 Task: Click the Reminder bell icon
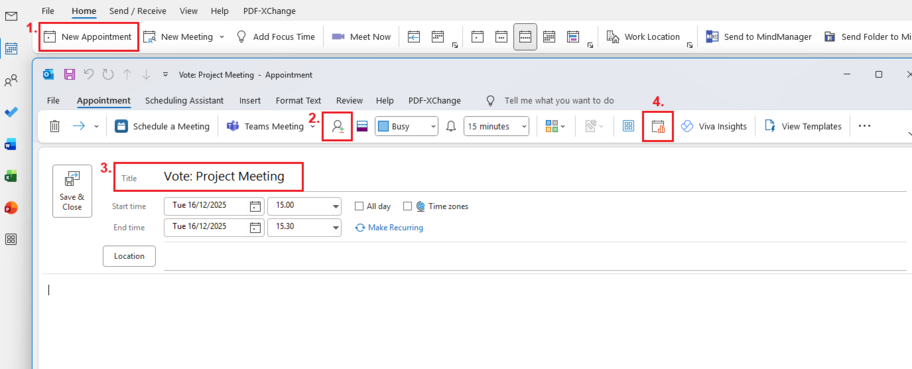[x=451, y=126]
